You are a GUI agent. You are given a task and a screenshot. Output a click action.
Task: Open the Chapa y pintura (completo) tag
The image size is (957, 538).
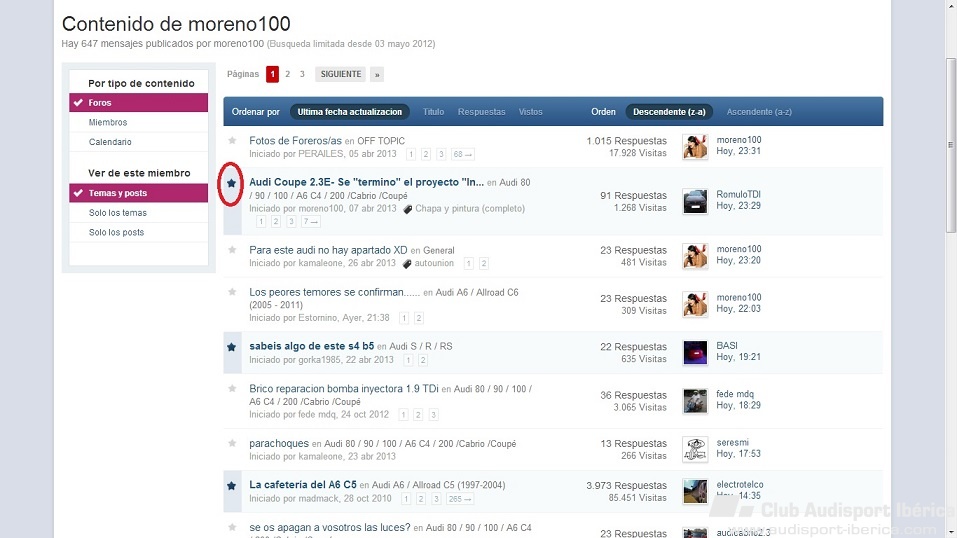[x=470, y=208]
